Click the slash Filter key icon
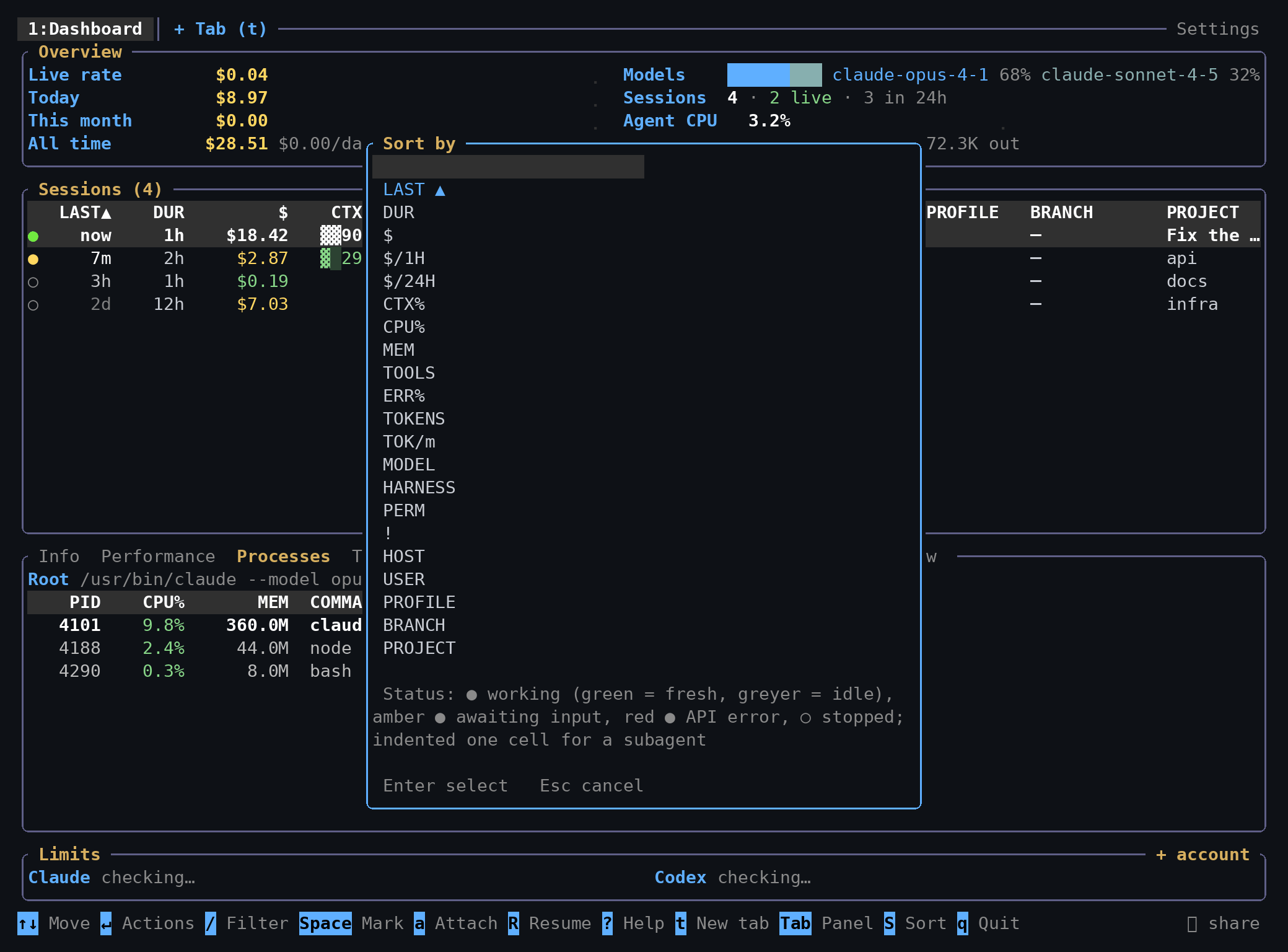1288x952 pixels. 211,923
